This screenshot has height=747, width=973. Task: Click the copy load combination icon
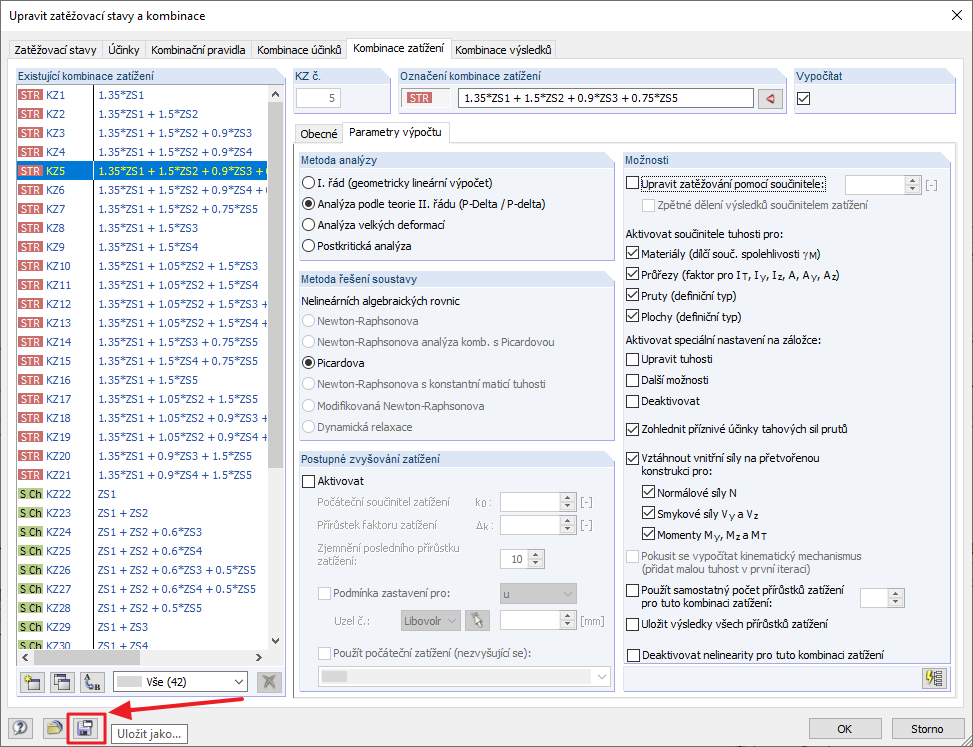[62, 682]
